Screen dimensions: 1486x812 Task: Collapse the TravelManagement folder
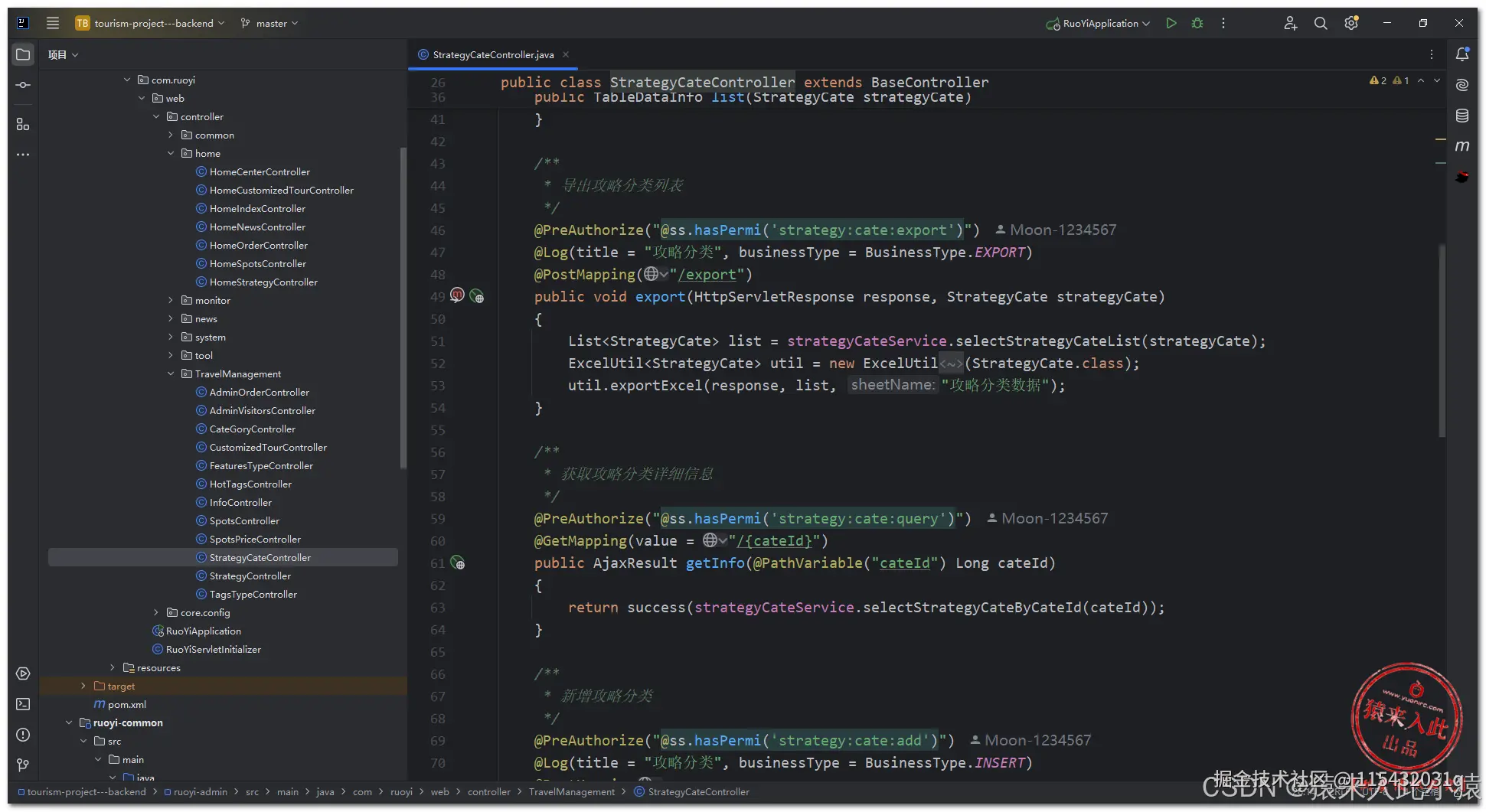tap(171, 374)
